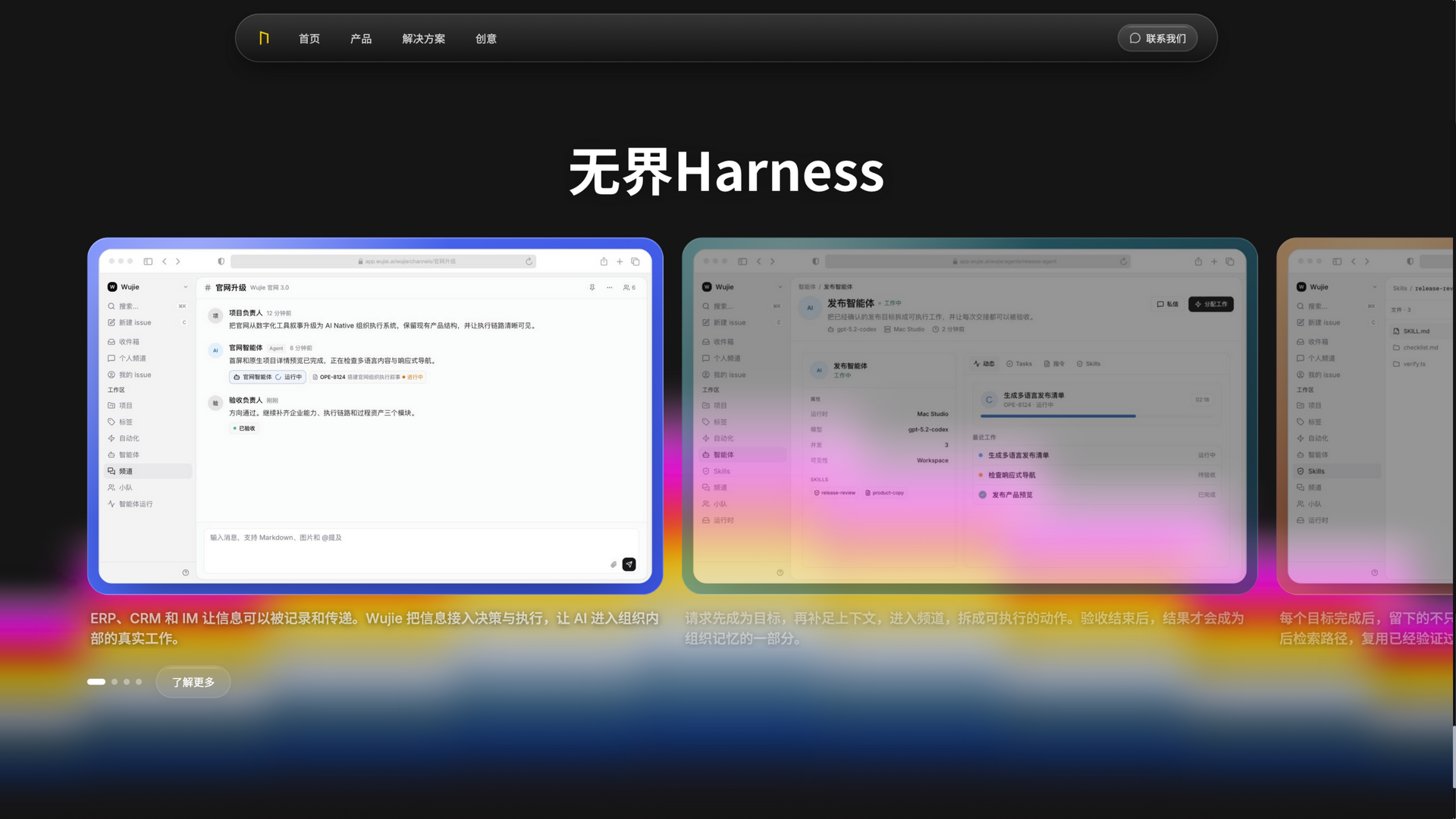Go forward in 官网升级 mockup browser
Image resolution: width=1456 pixels, height=819 pixels.
(x=178, y=262)
